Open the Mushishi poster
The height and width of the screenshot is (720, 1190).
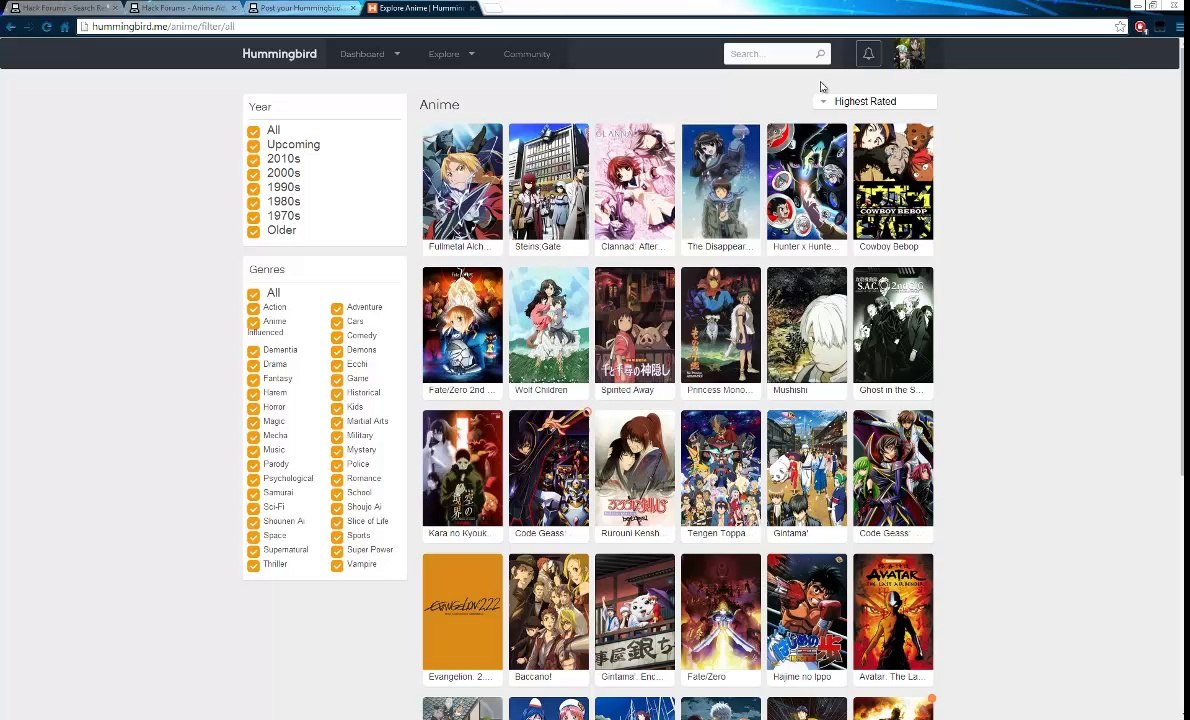[807, 325]
